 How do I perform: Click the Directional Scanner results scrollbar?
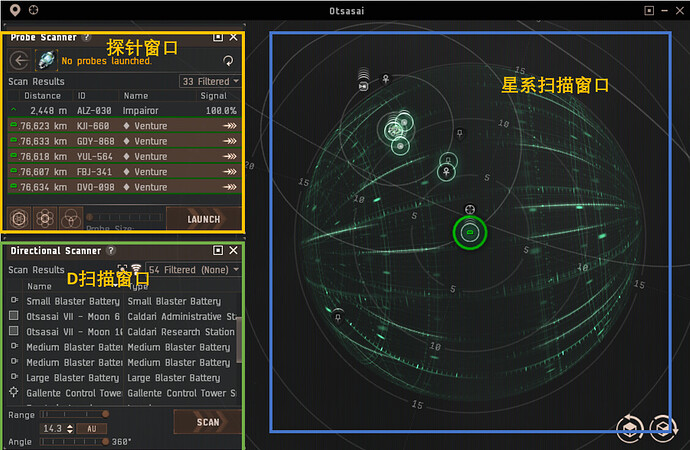pyautogui.click(x=239, y=340)
